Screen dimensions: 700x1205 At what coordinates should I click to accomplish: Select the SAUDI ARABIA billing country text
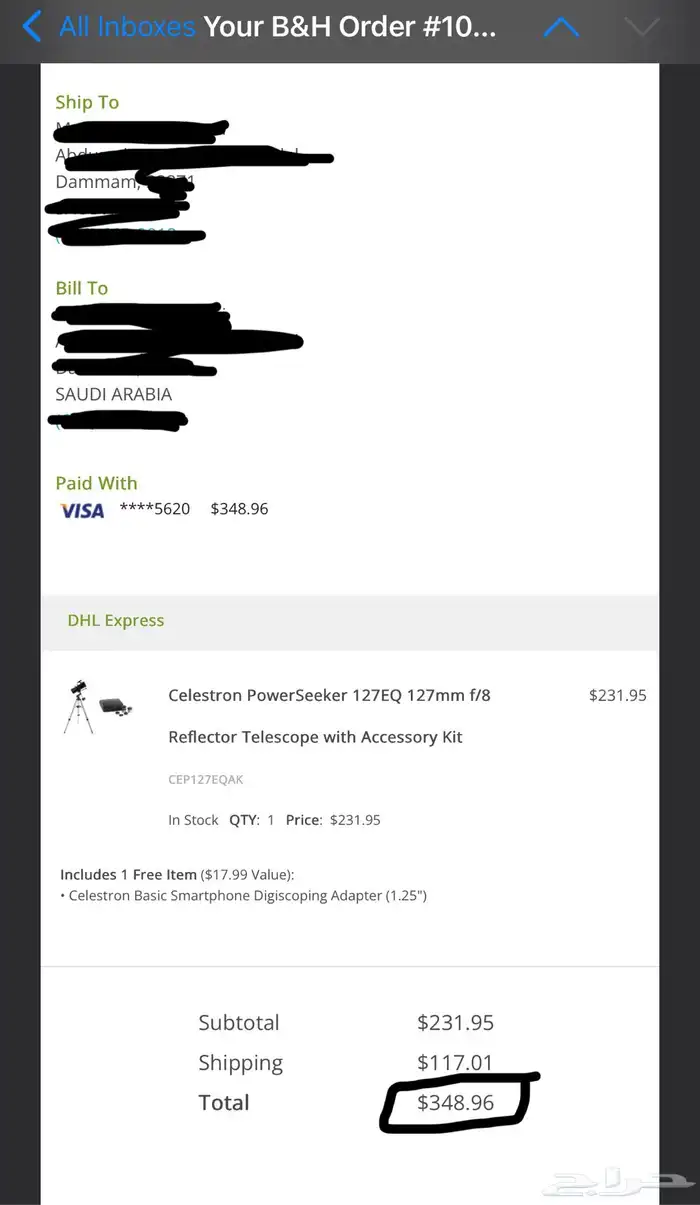coord(113,394)
